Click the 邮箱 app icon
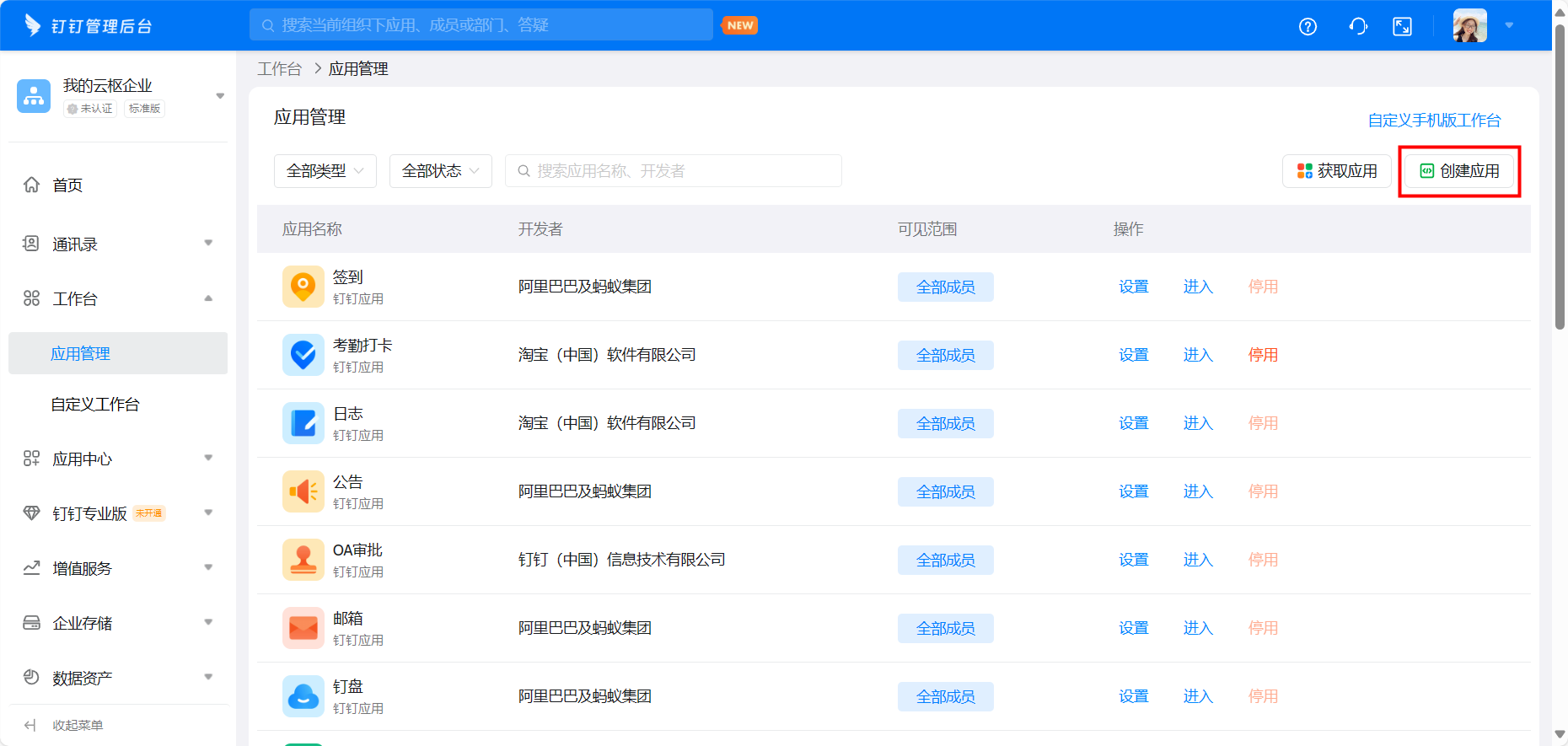The image size is (1568, 746). pyautogui.click(x=303, y=628)
